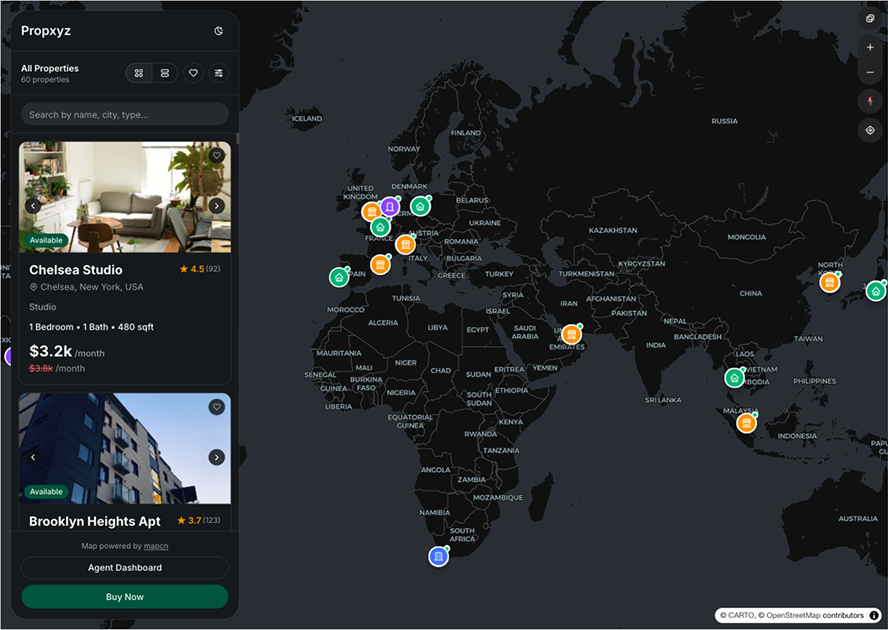This screenshot has width=888, height=630.
Task: Toggle dark mode moon icon
Action: (x=219, y=31)
